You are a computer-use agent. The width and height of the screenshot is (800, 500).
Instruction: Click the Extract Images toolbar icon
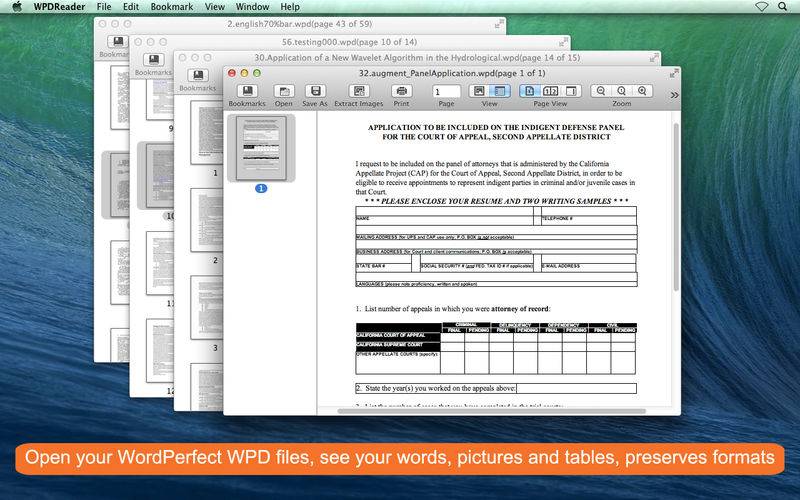coord(359,91)
